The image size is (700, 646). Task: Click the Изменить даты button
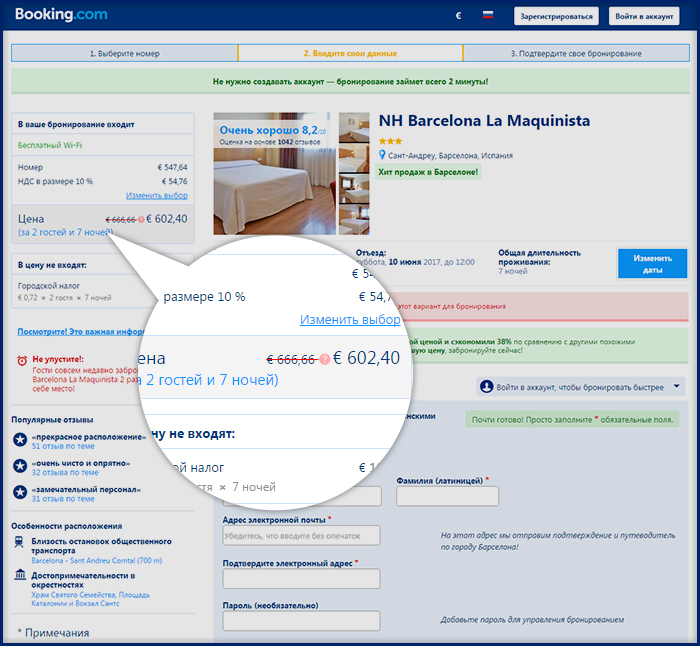point(652,264)
